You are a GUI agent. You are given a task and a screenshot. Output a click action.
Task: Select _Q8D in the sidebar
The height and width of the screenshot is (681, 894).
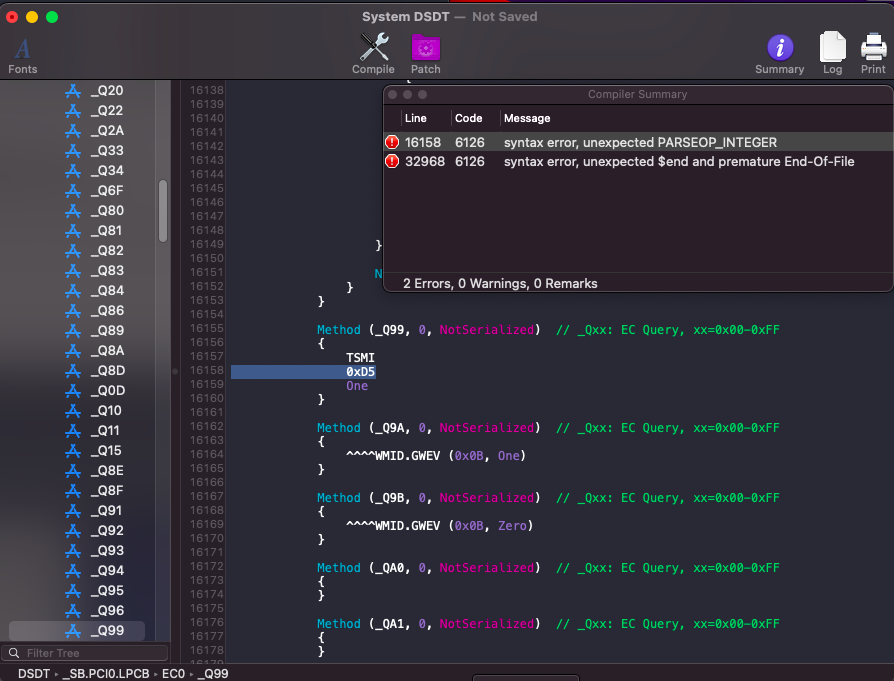click(x=106, y=371)
